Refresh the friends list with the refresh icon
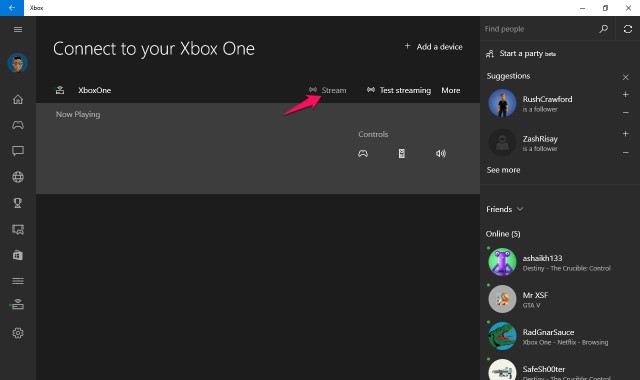Screen dimensions: 640x380 628,29
